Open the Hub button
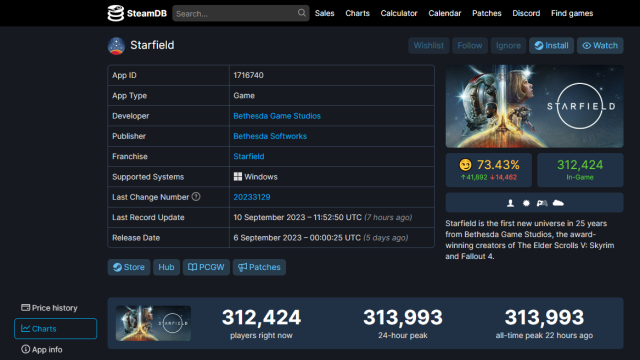Image resolution: width=640 pixels, height=360 pixels. point(166,267)
